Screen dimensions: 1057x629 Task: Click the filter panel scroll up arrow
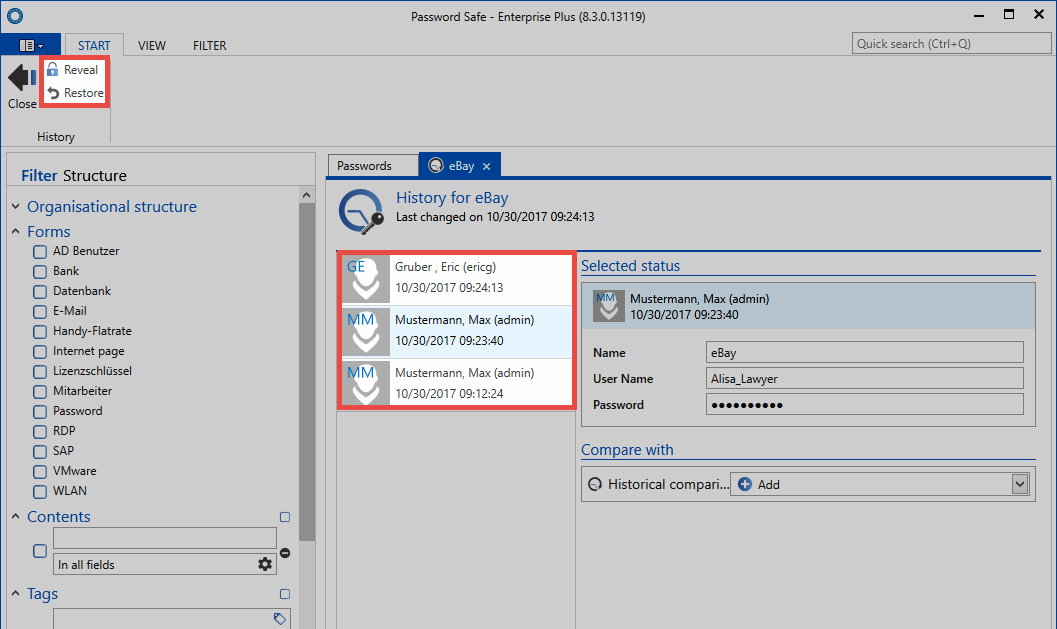pyautogui.click(x=307, y=195)
